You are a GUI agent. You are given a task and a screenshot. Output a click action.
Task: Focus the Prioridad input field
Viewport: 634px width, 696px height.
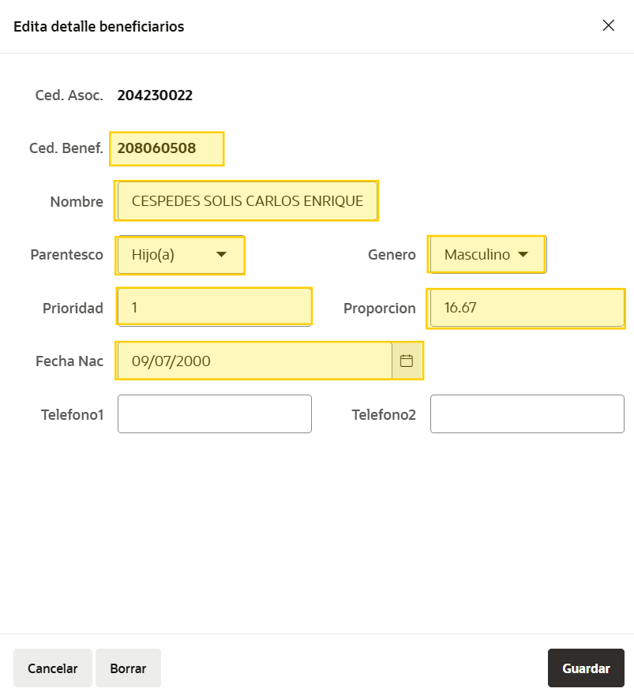[x=214, y=308]
